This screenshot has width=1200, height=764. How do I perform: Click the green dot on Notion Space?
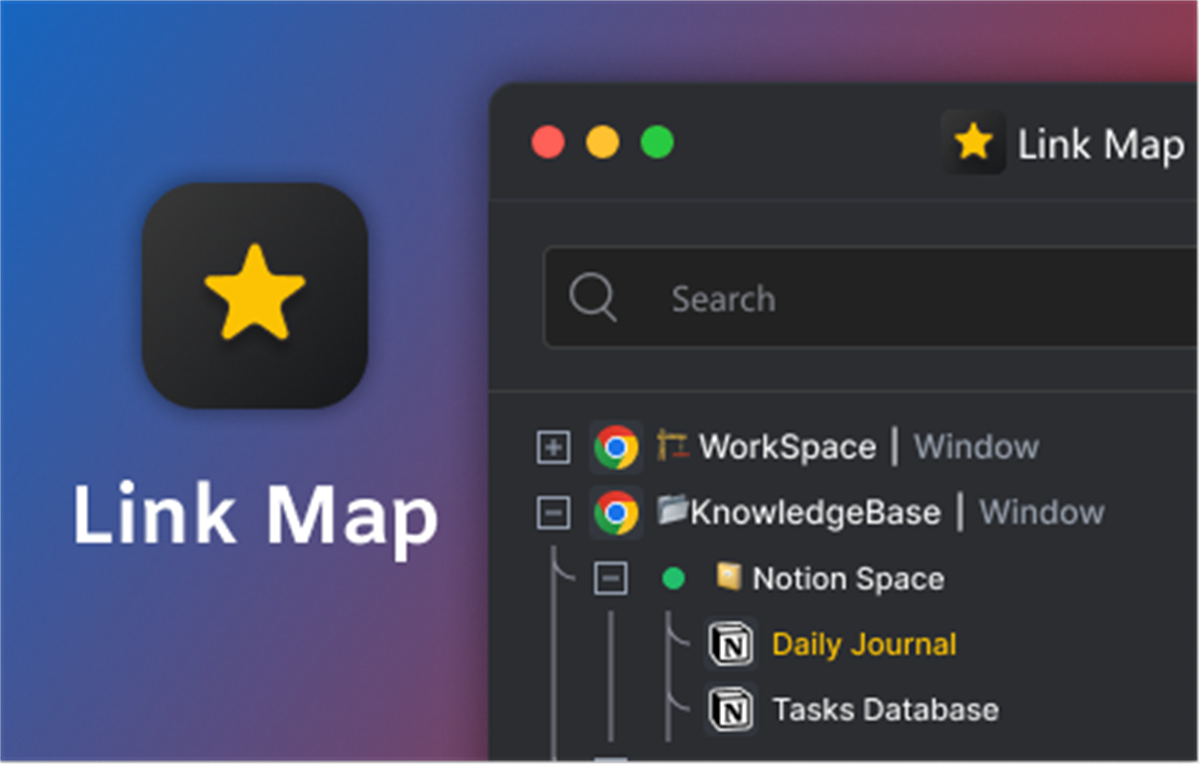point(674,578)
